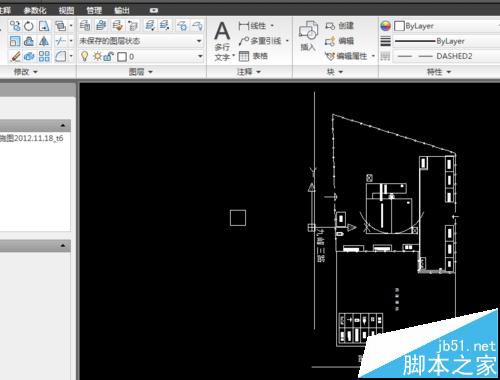Click the last icon in Layer panel top row

(x=198, y=26)
